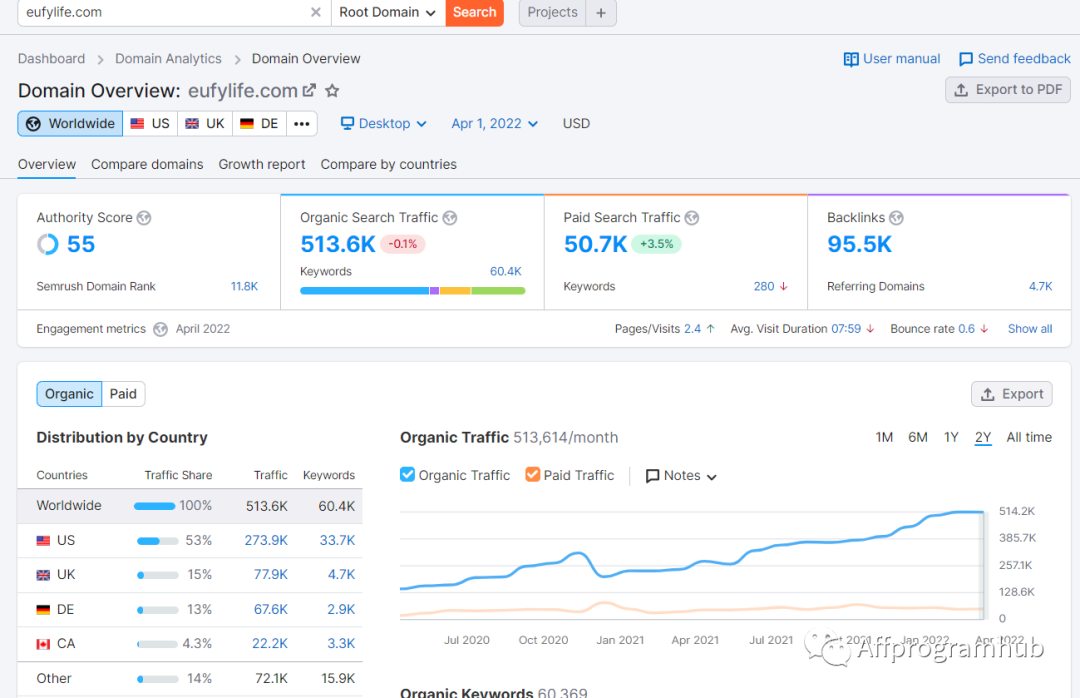Click the Export button above the chart
This screenshot has width=1080, height=698.
1012,394
